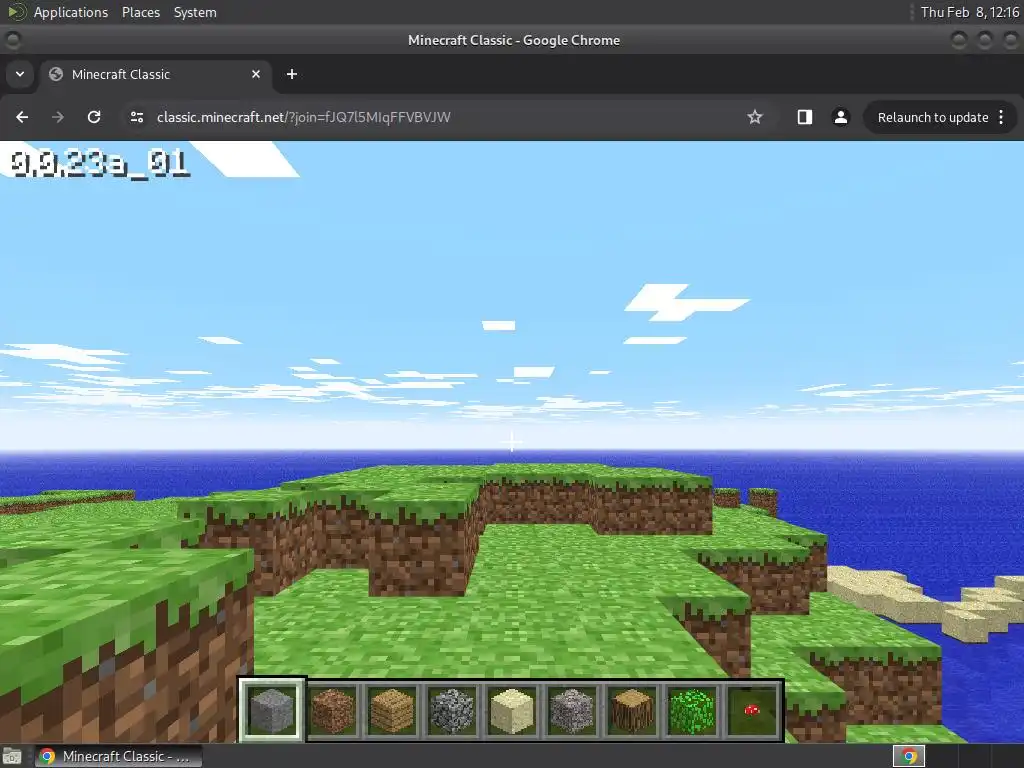The image size is (1024, 768).
Task: Open the System menu
Action: [195, 12]
